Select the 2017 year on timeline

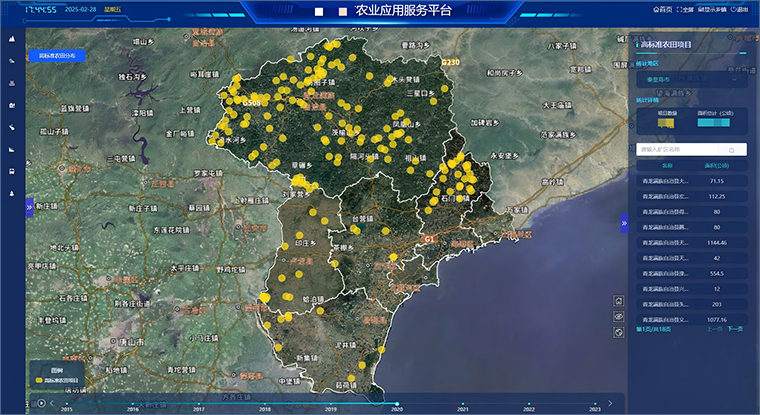[x=199, y=407]
